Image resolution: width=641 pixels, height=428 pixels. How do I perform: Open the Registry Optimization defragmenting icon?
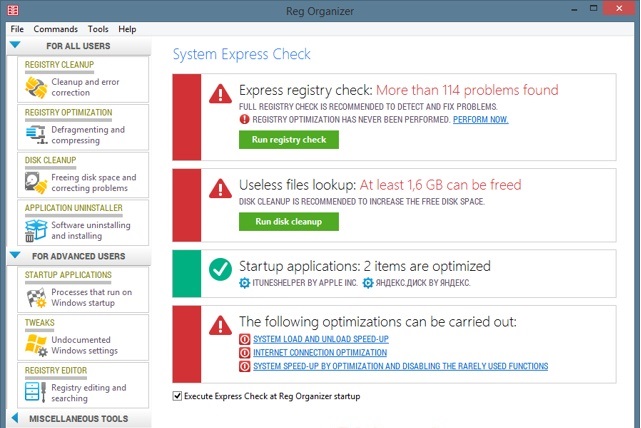tap(36, 134)
